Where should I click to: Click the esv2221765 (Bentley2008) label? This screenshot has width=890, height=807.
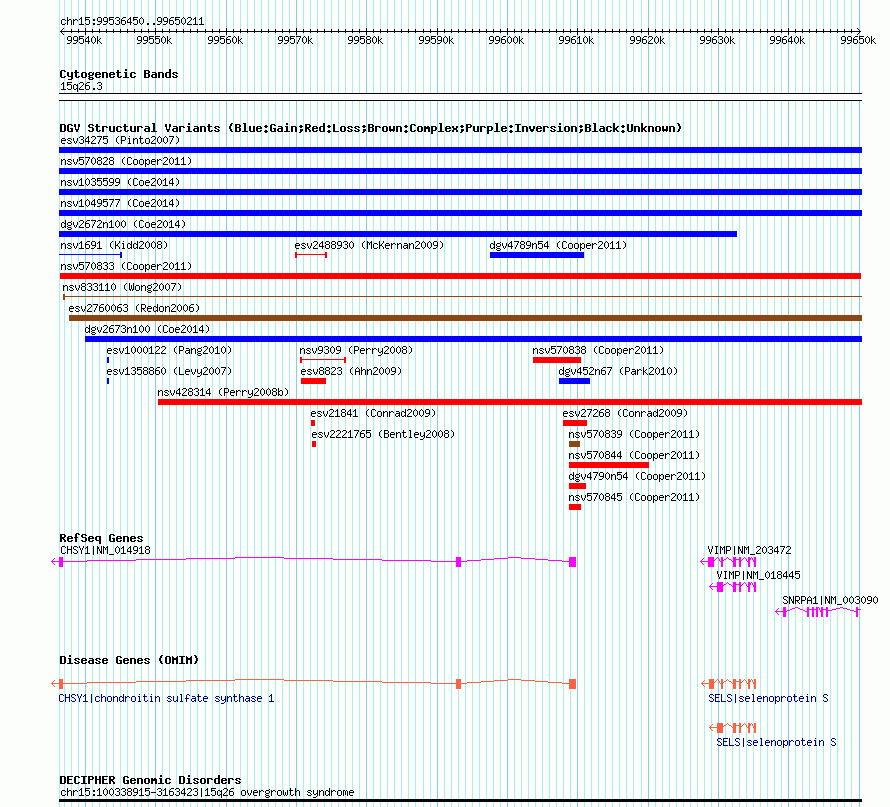pos(383,434)
